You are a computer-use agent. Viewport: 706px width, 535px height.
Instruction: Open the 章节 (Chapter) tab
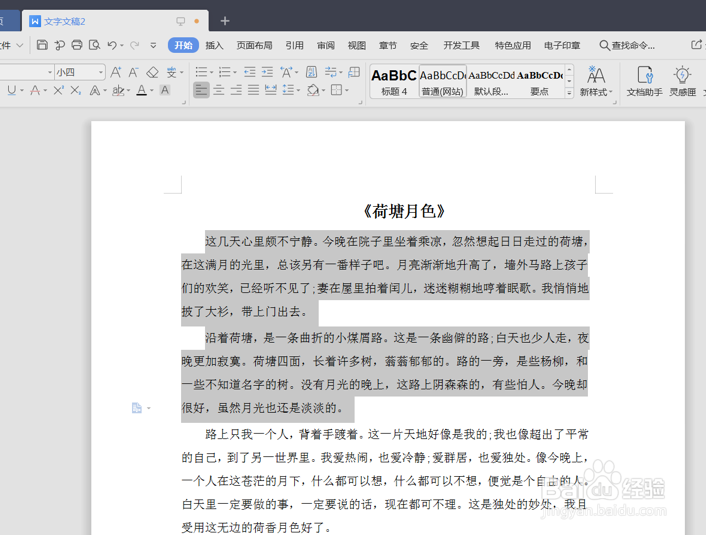coord(388,45)
